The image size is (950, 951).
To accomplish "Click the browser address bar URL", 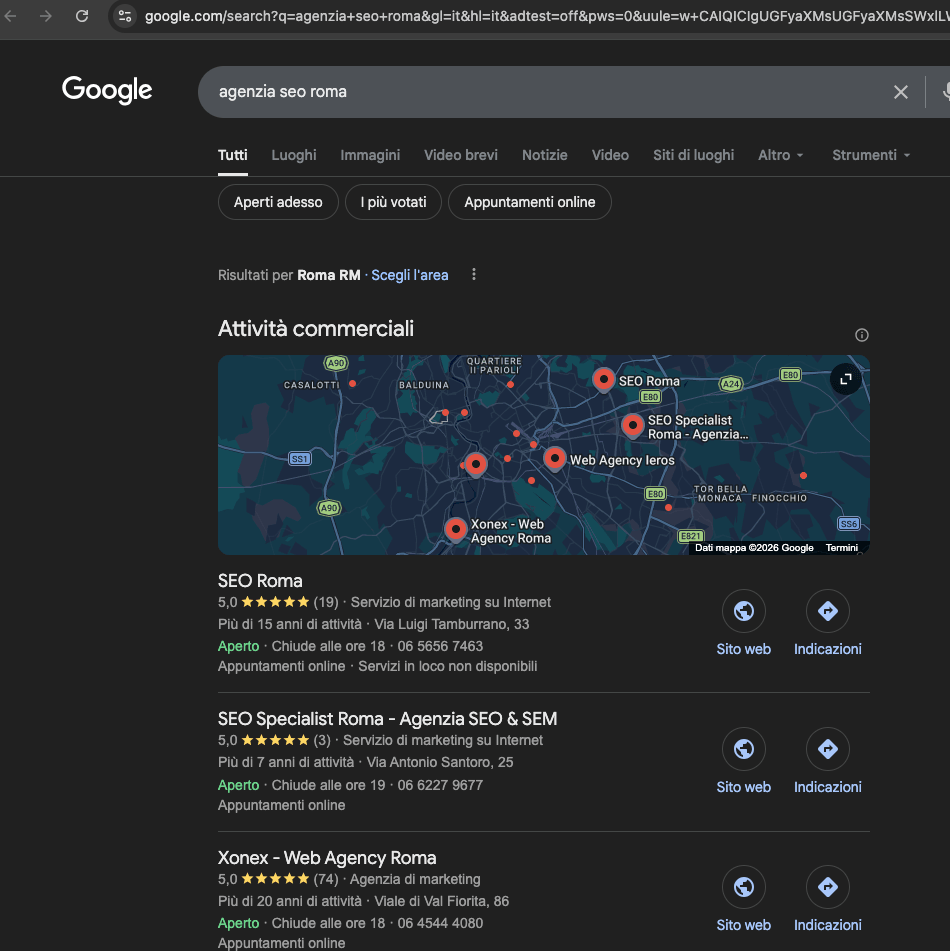I will click(546, 16).
